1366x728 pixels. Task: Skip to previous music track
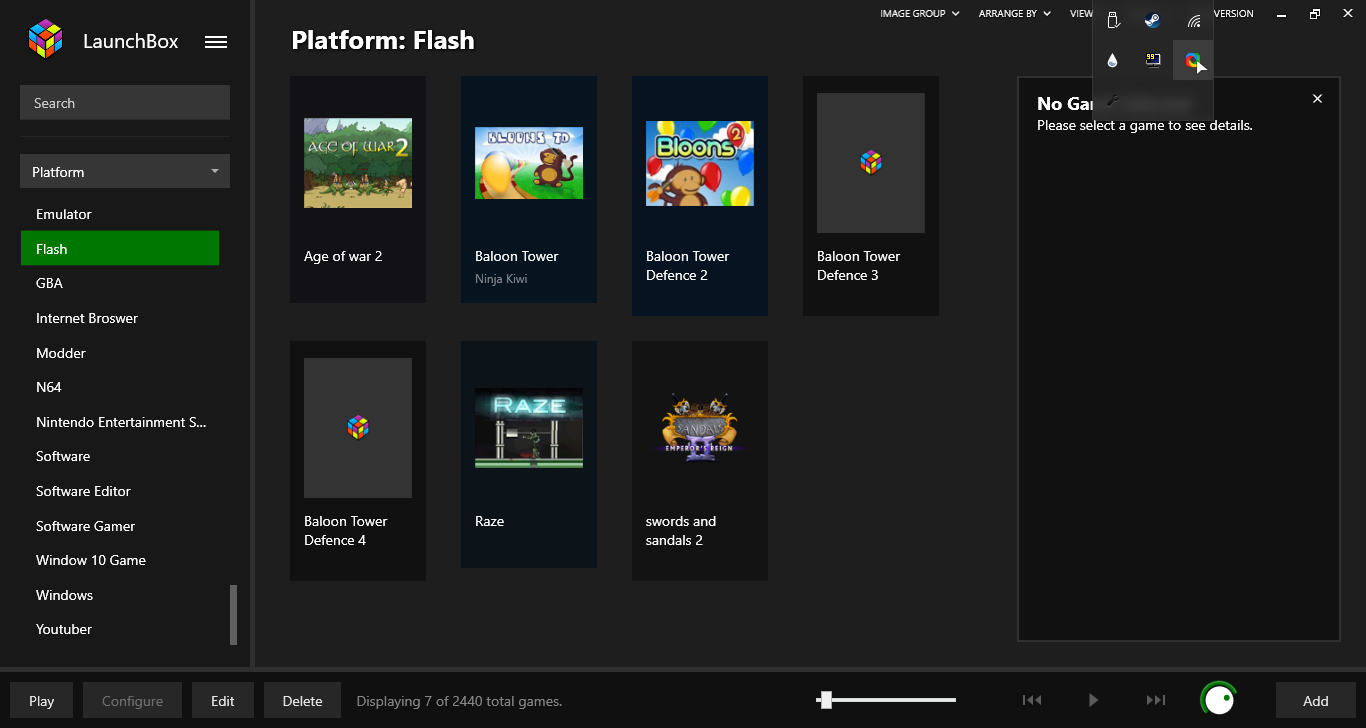coord(1032,700)
